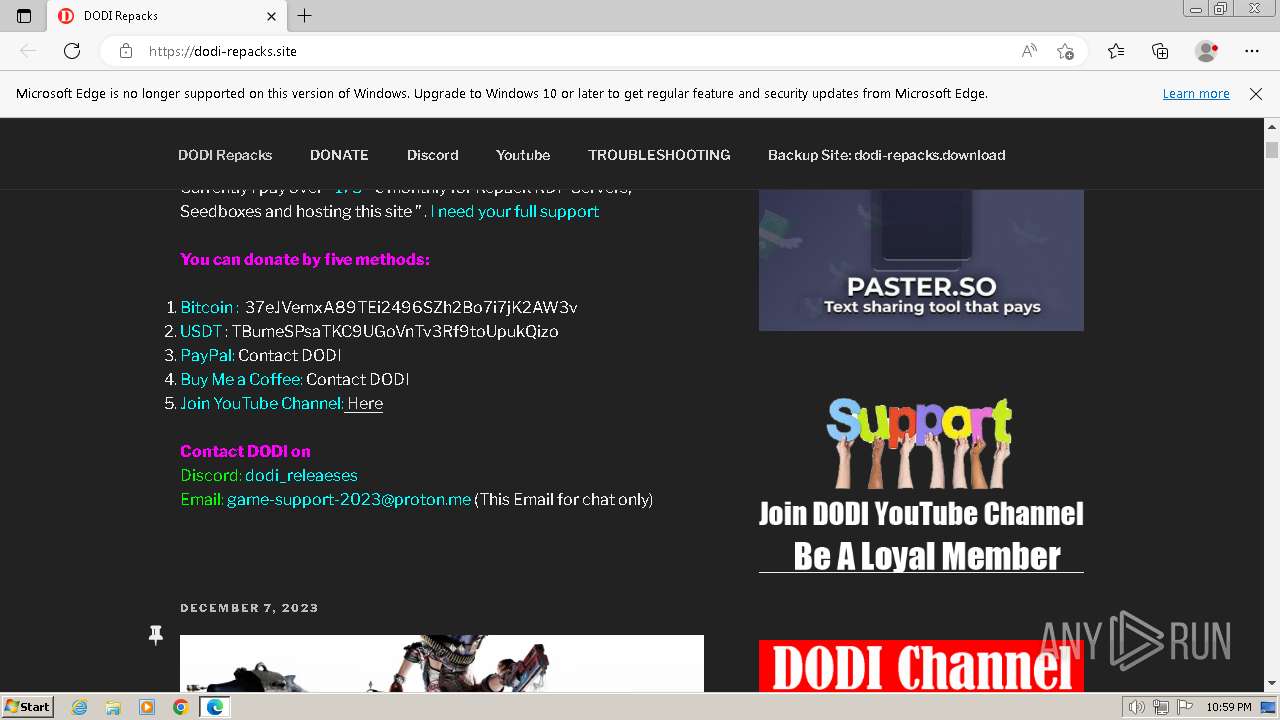This screenshot has width=1280, height=720.
Task: Click scrollbar down arrow
Action: (x=1272, y=684)
